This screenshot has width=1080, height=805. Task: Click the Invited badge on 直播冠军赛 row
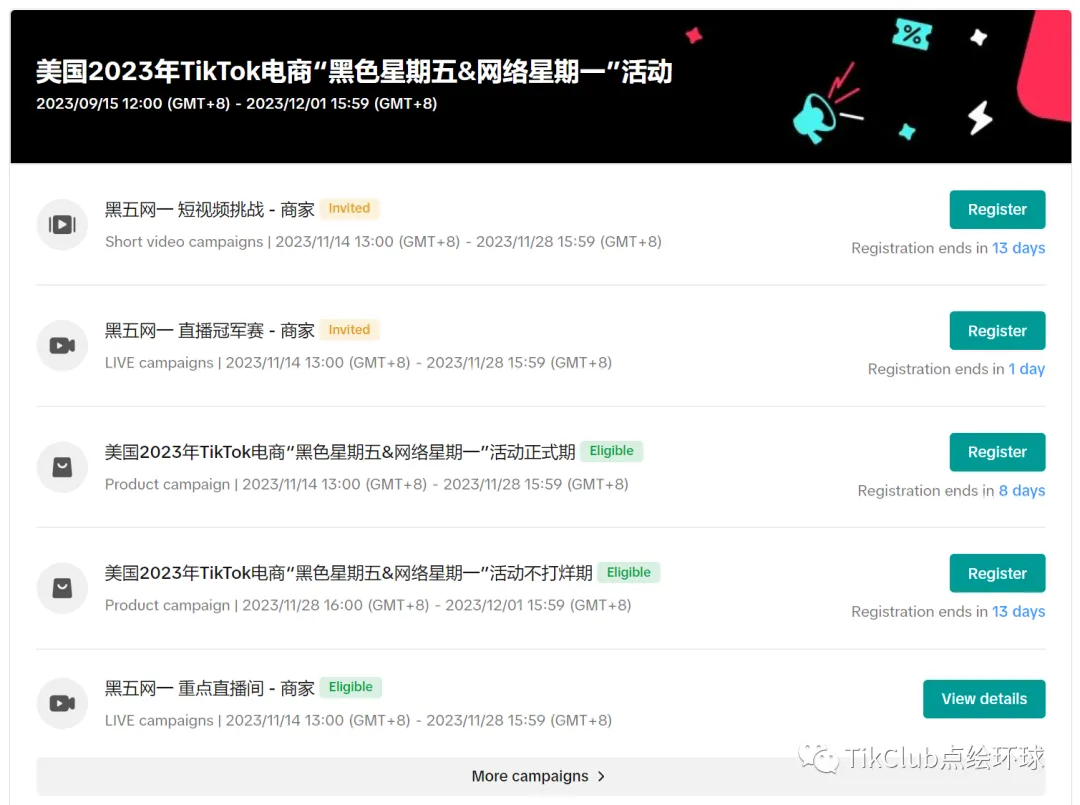349,330
